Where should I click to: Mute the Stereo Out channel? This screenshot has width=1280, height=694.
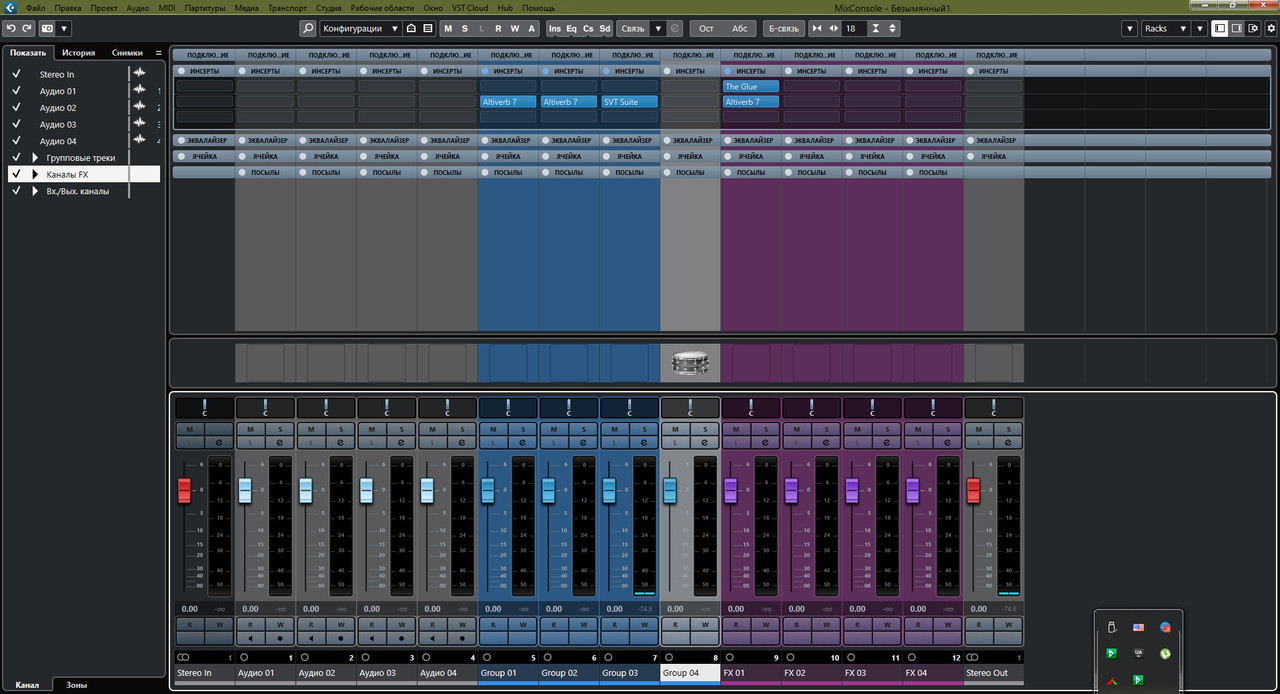coord(979,429)
